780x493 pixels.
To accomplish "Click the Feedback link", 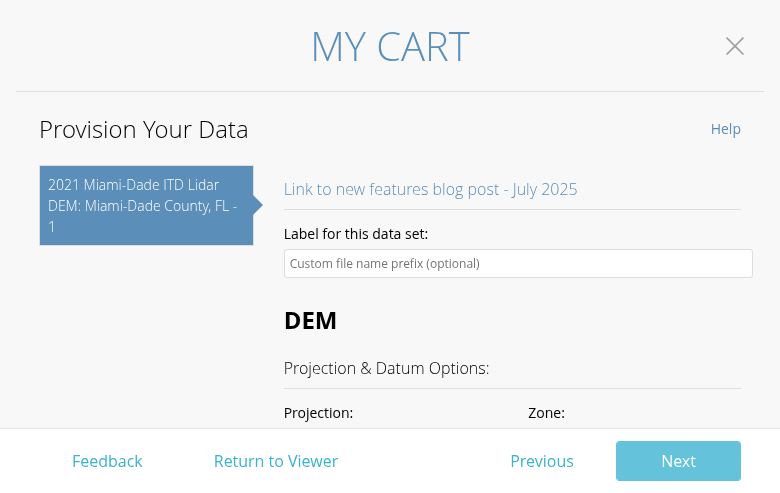I will click(x=107, y=461).
